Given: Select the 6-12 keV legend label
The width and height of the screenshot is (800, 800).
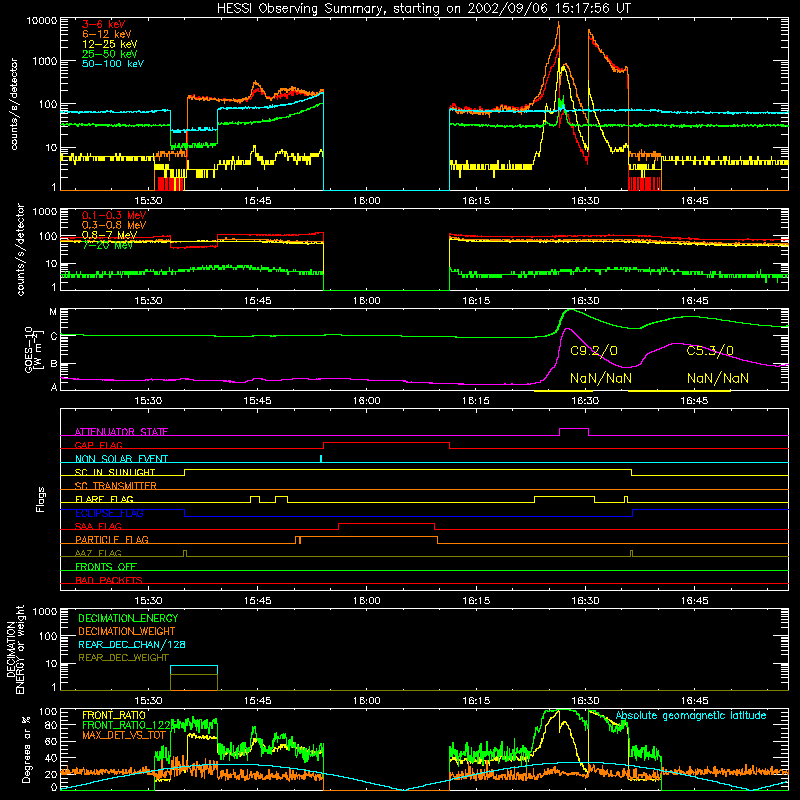Looking at the screenshot, I should coord(107,34).
